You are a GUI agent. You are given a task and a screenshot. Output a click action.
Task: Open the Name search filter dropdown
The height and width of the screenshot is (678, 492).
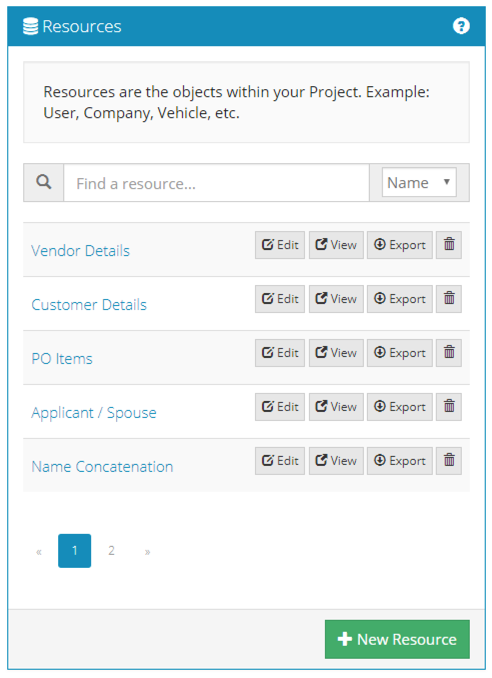tap(419, 182)
